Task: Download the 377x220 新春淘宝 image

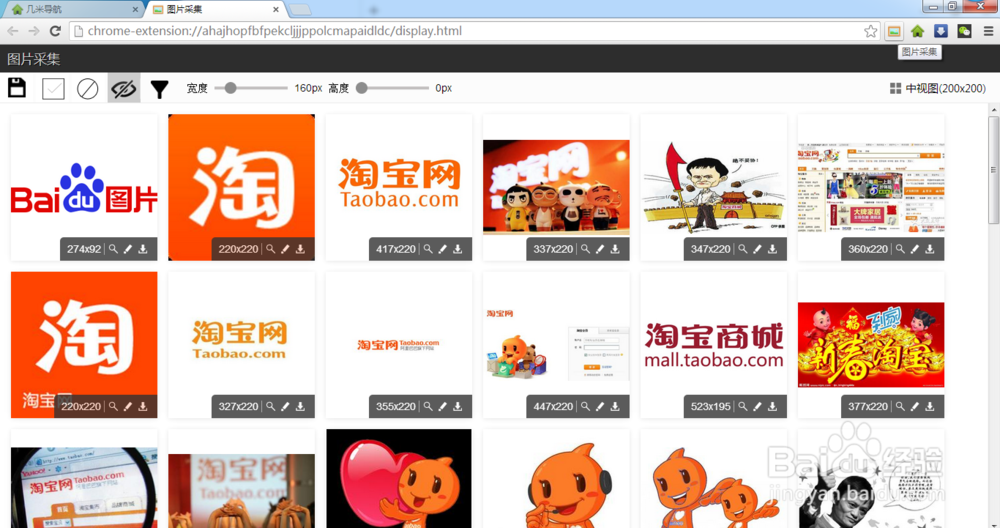Action: coord(930,406)
